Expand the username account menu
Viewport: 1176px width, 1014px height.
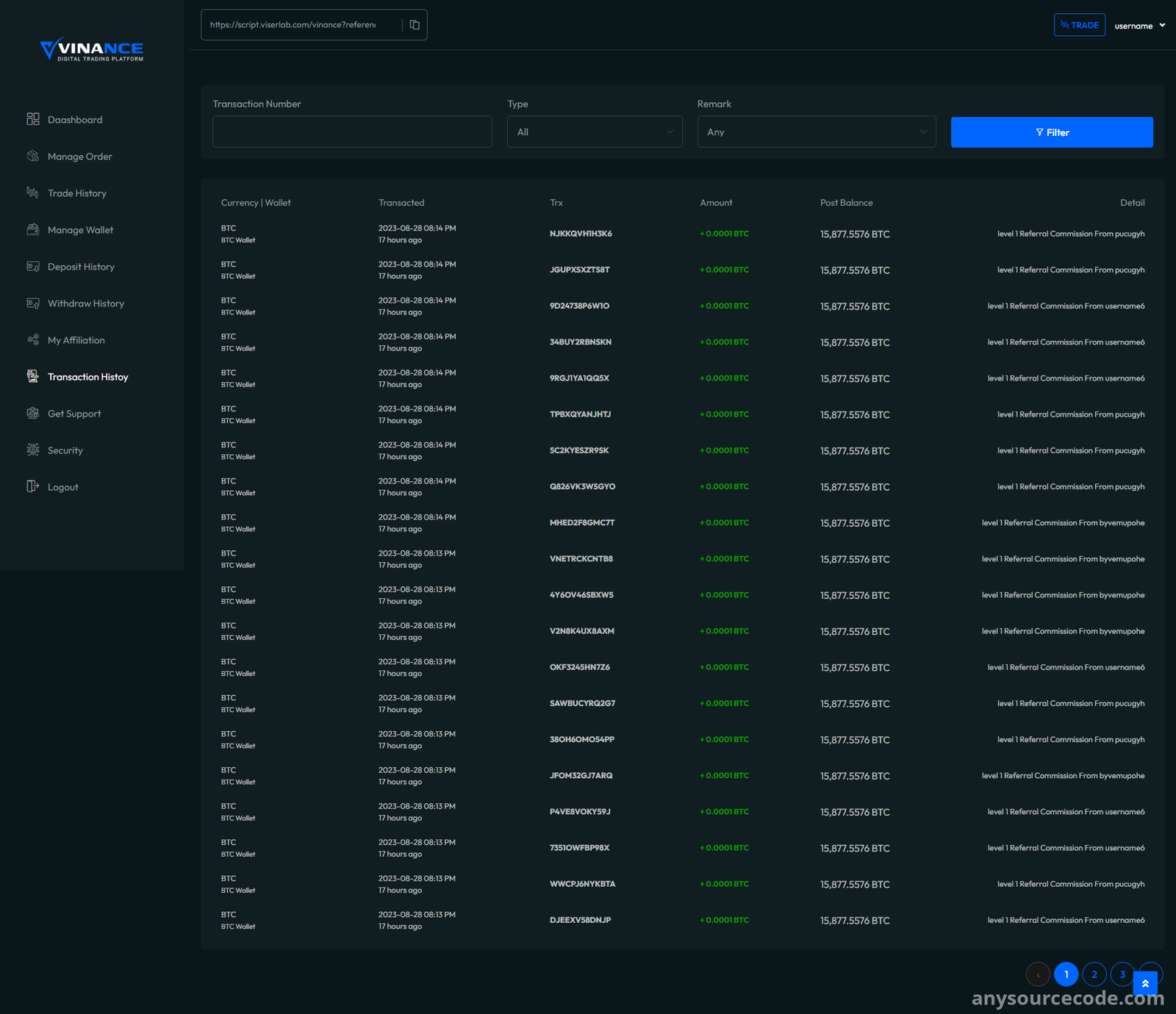[x=1140, y=26]
